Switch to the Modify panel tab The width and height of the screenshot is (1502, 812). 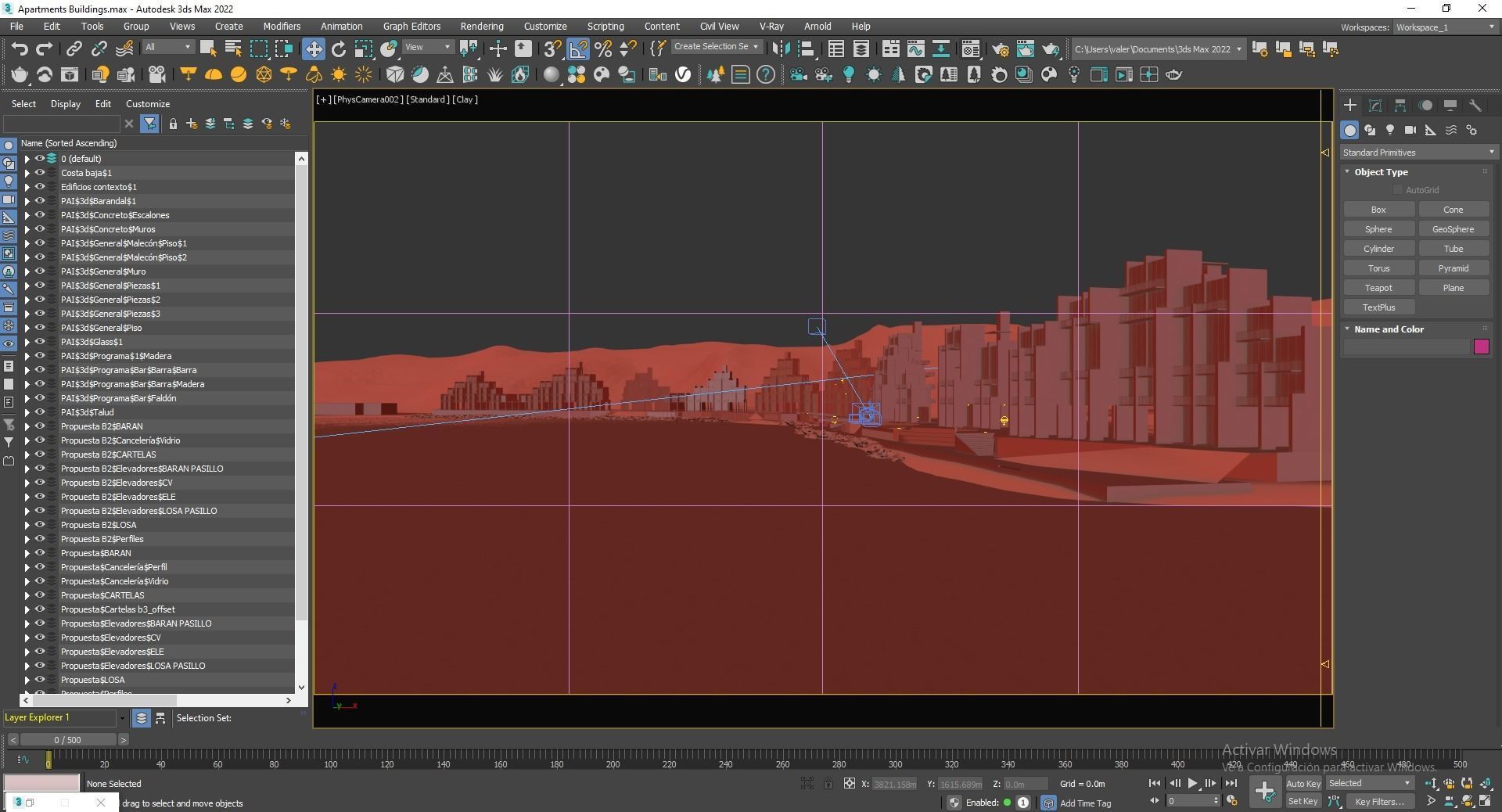click(x=1375, y=105)
